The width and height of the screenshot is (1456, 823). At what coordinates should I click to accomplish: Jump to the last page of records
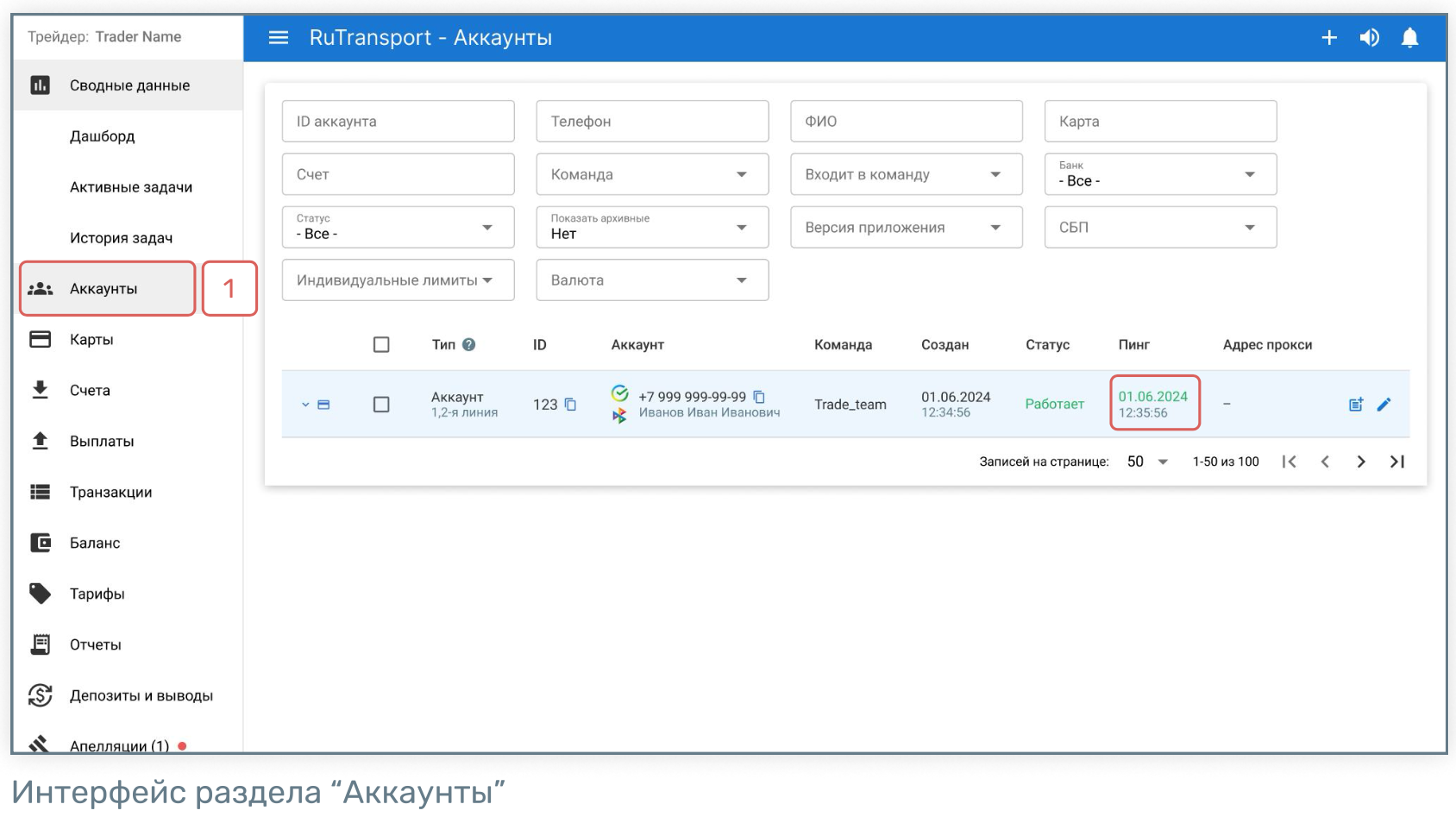click(x=1396, y=462)
